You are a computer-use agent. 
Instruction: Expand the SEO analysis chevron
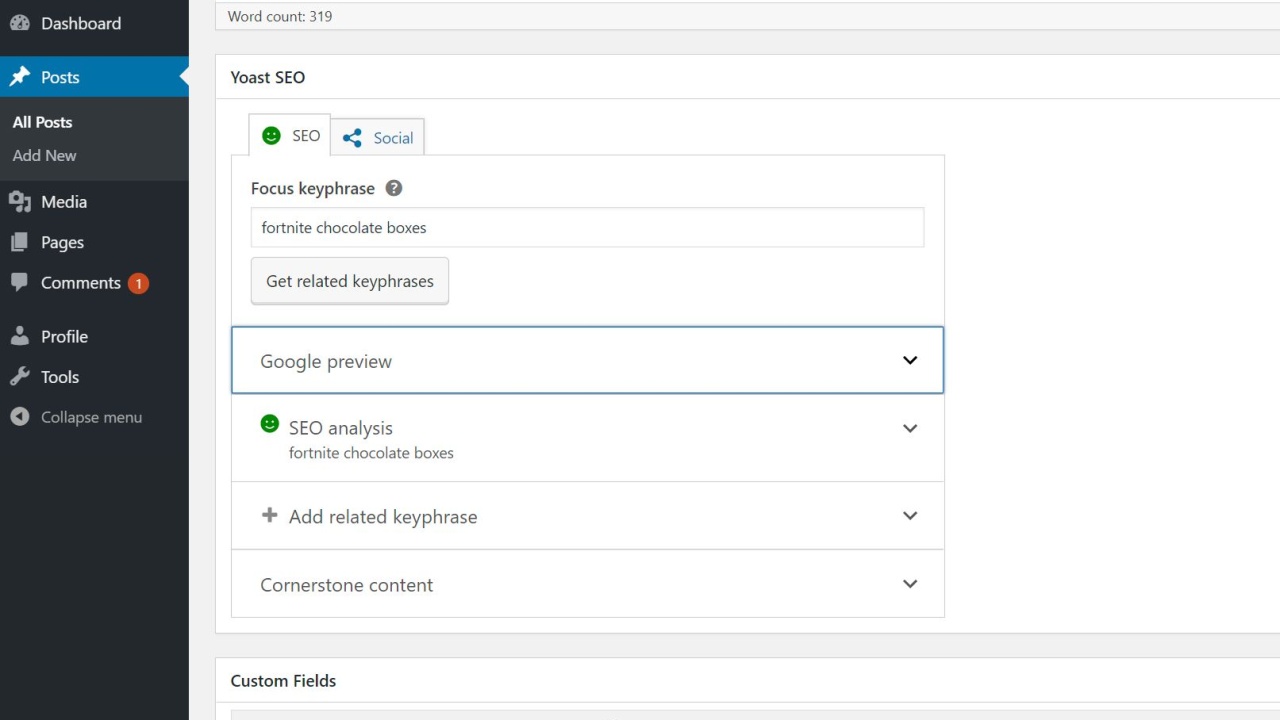[909, 428]
